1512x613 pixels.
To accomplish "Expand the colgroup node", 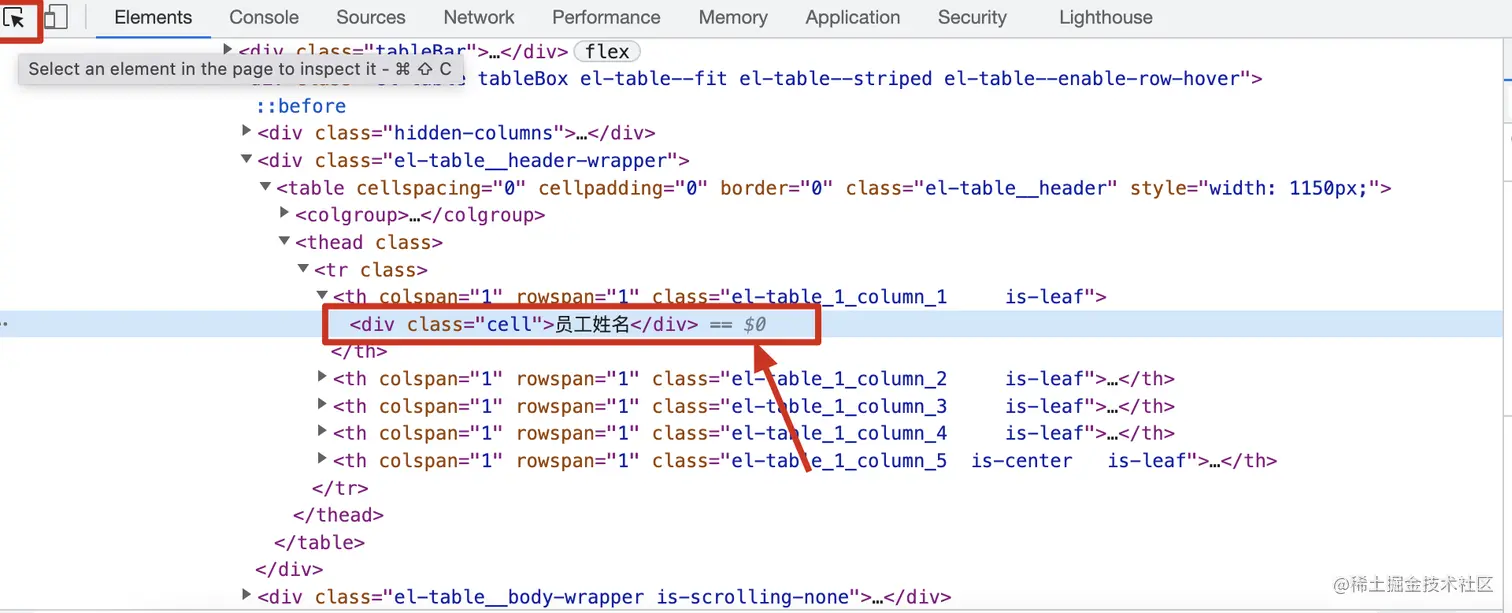I will [x=285, y=213].
